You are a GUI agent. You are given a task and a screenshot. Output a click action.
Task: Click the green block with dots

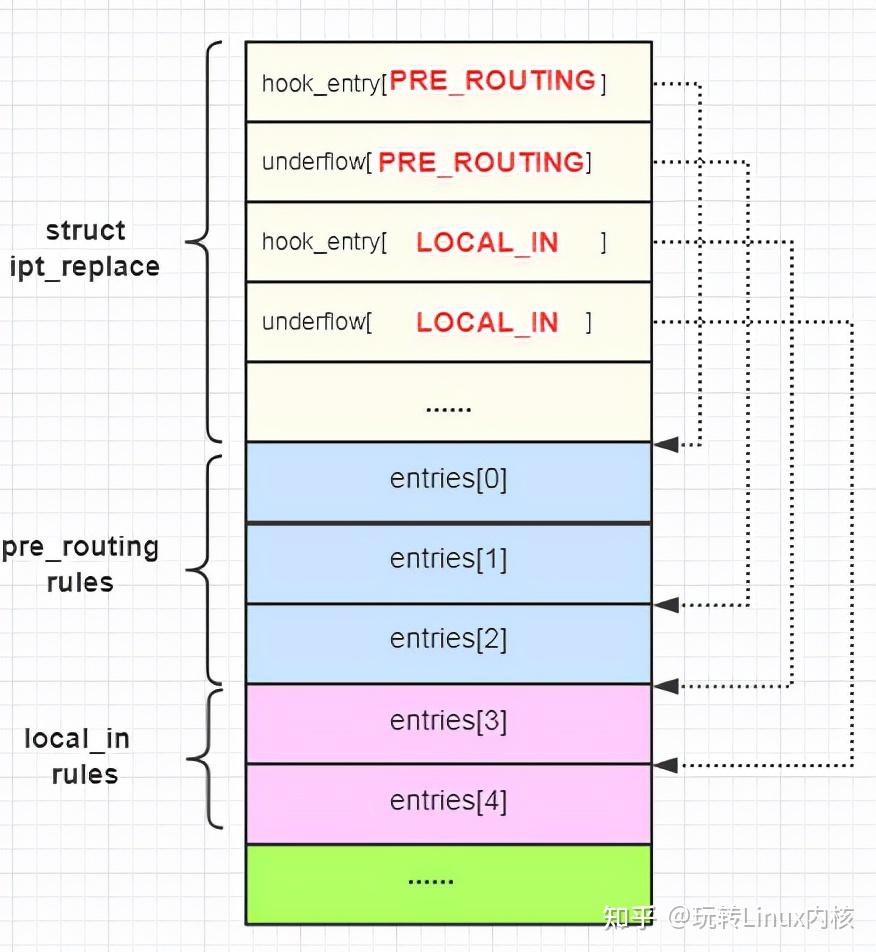tap(449, 885)
